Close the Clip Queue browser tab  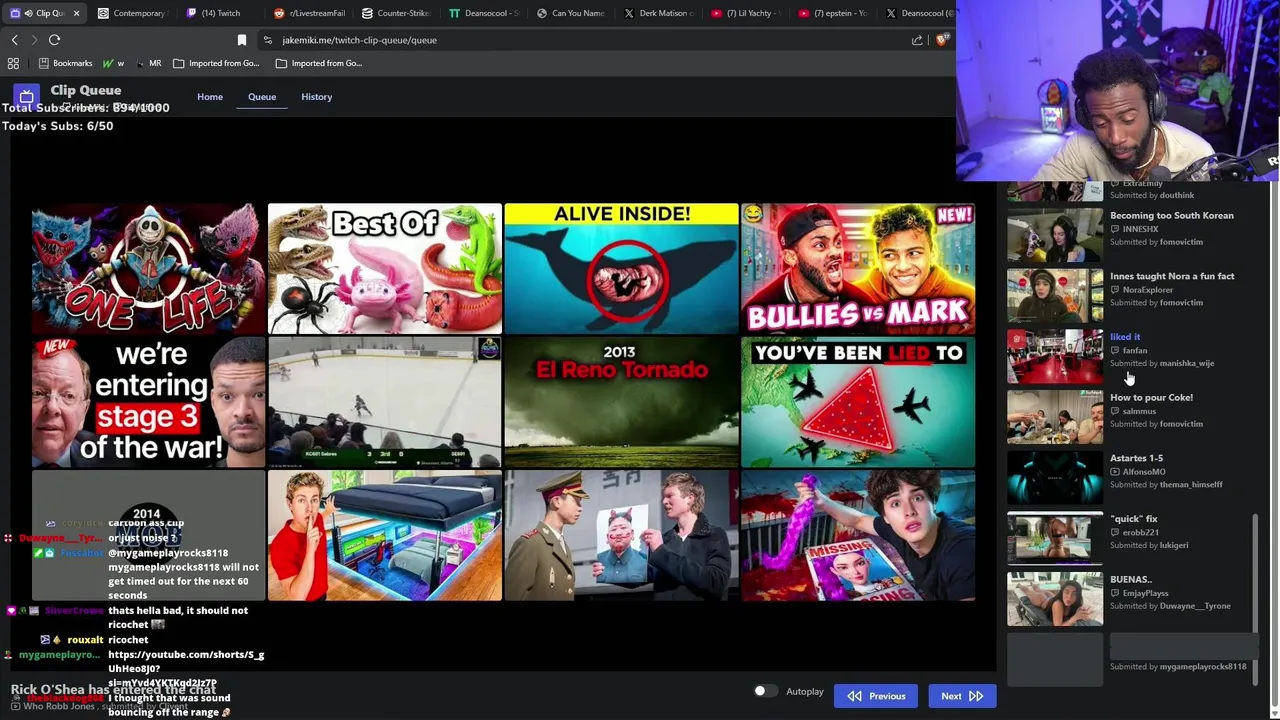pos(76,13)
